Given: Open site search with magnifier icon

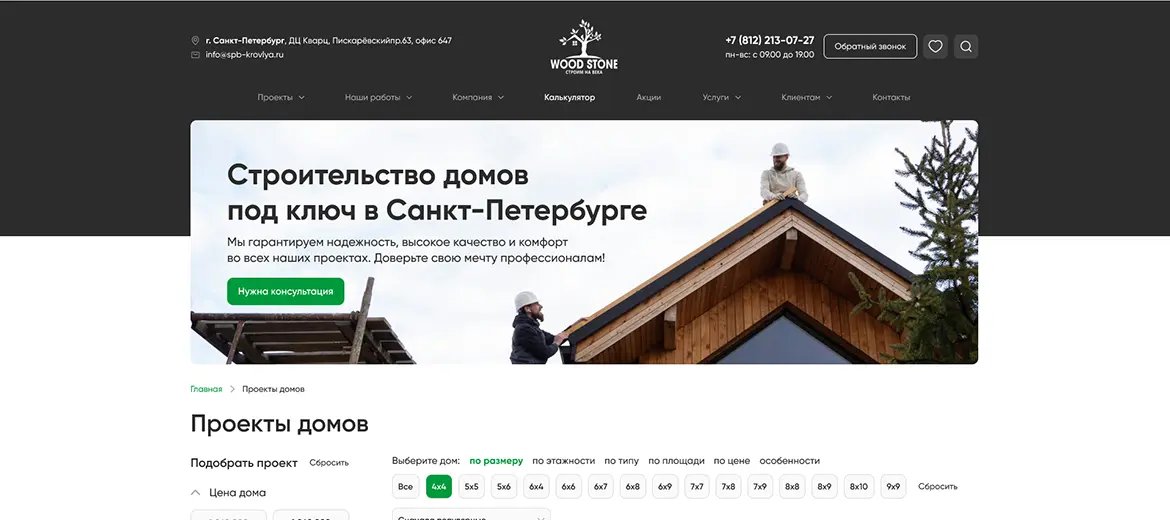Looking at the screenshot, I should [966, 46].
